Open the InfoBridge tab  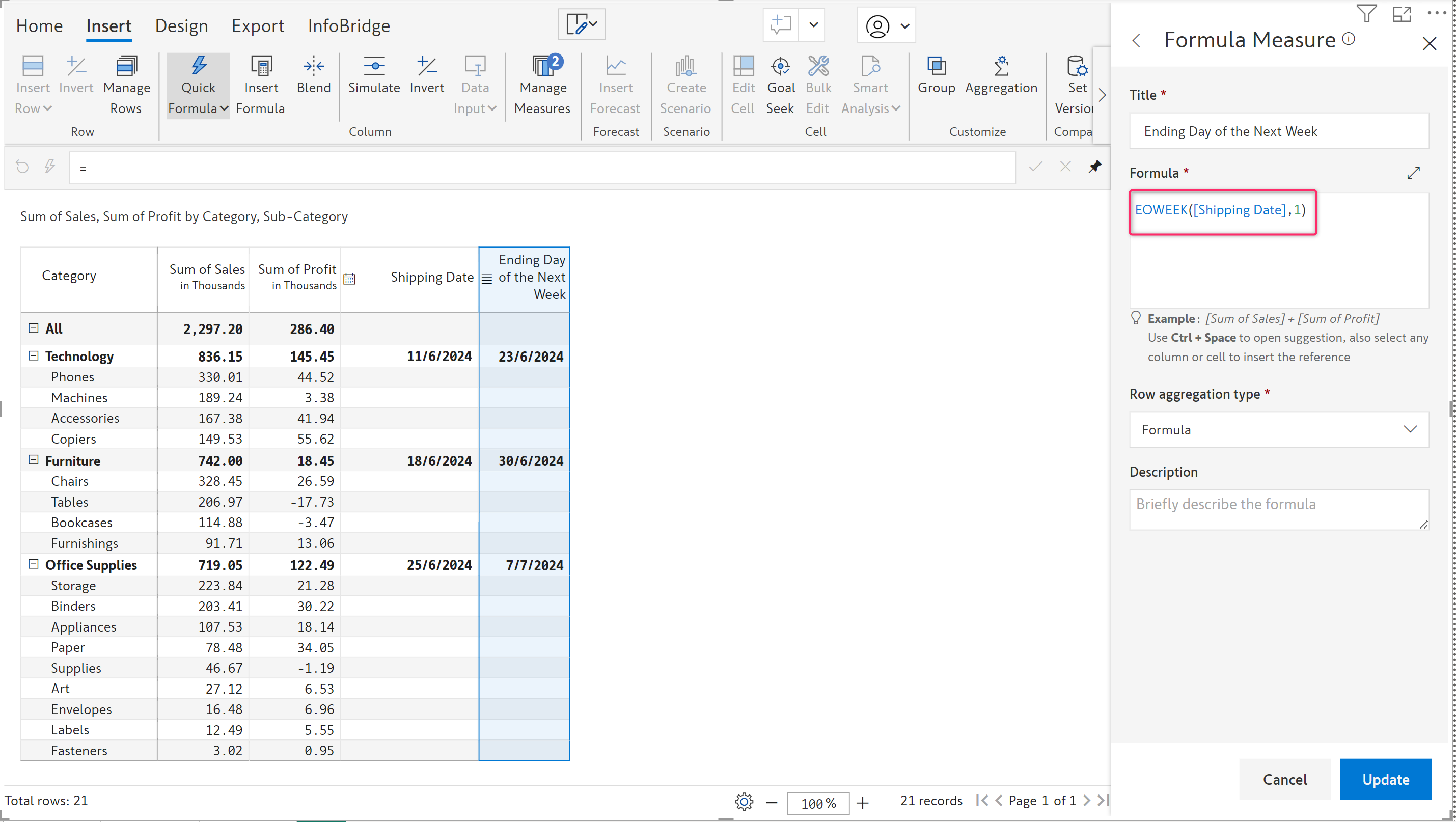(348, 26)
